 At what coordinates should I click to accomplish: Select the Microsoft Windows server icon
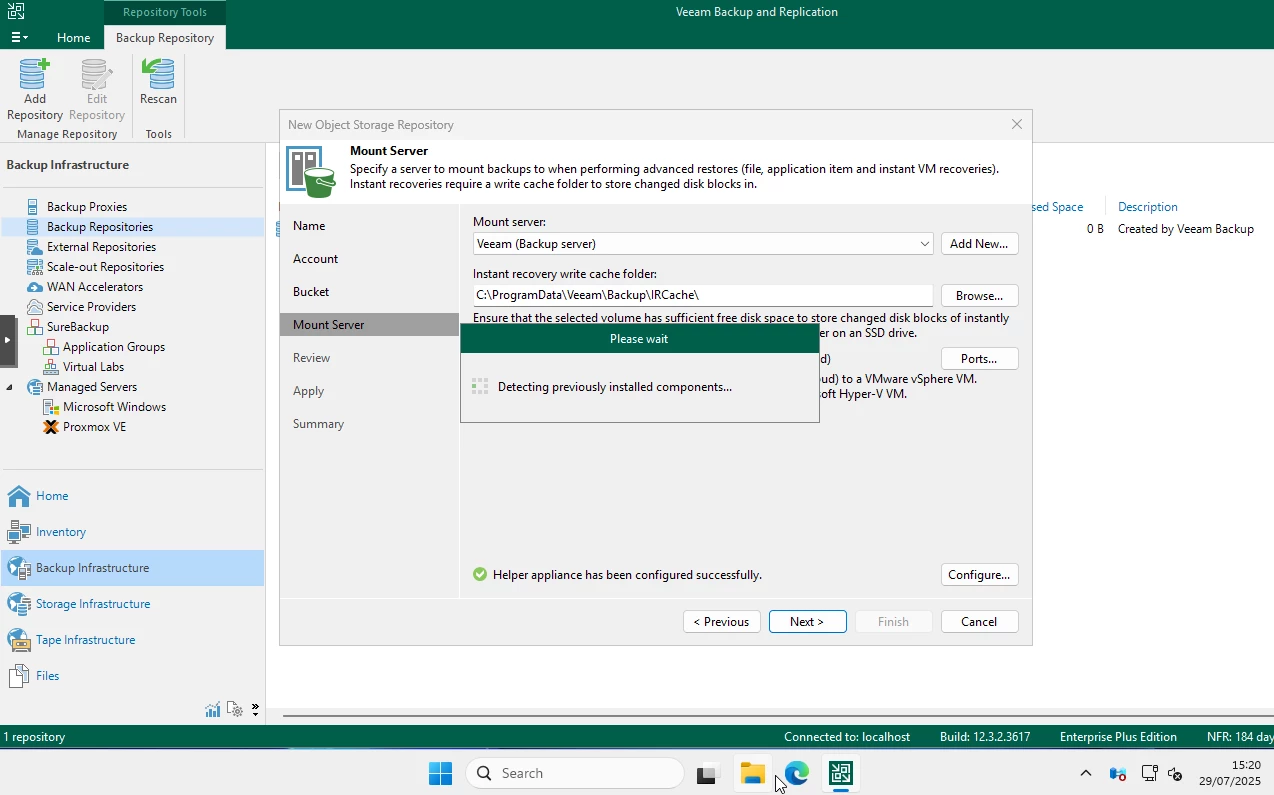50,407
